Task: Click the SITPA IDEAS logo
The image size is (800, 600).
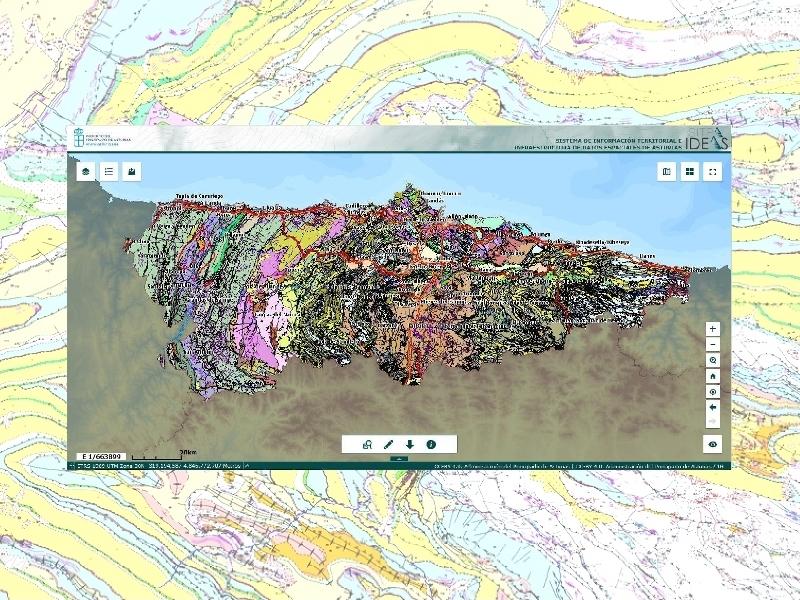Action: tap(707, 139)
